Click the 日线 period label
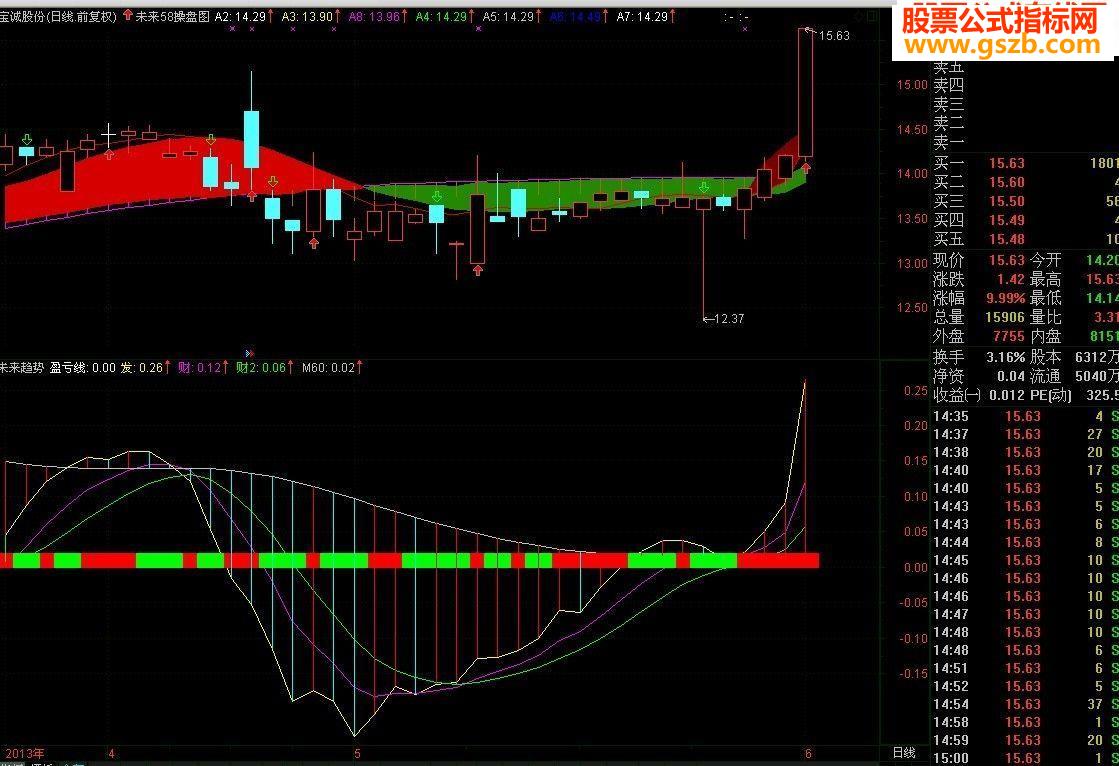The image size is (1119, 766). click(x=904, y=752)
